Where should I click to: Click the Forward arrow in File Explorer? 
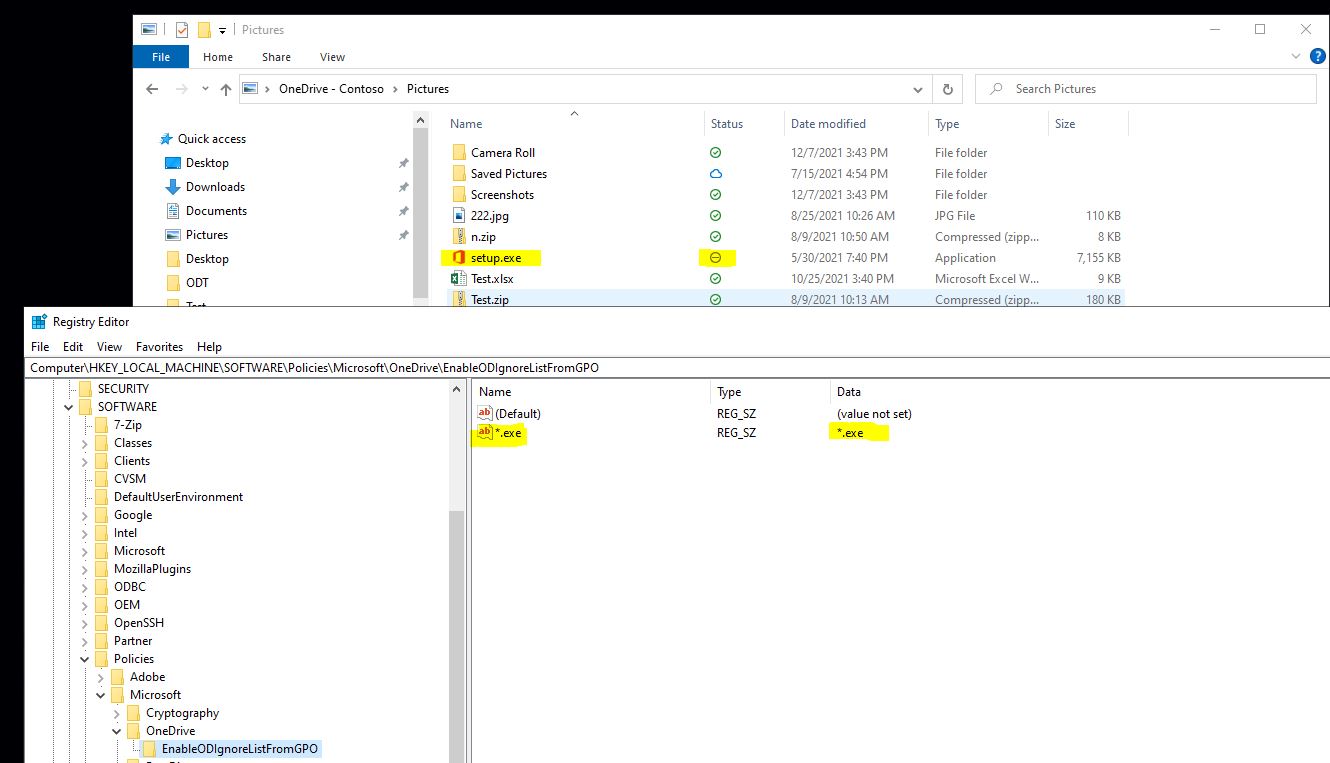(x=181, y=89)
